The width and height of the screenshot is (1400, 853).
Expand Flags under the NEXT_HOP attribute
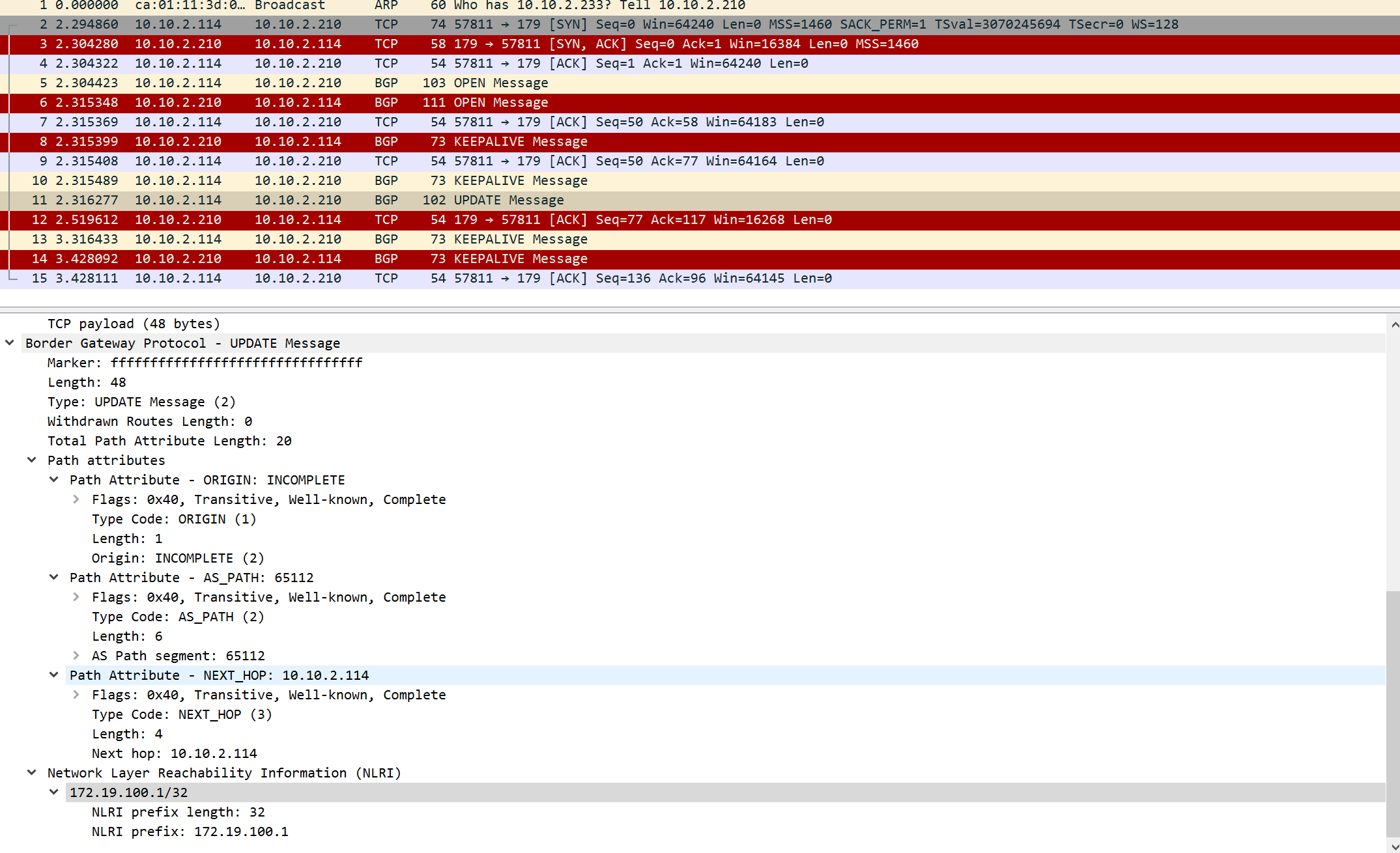(x=76, y=694)
